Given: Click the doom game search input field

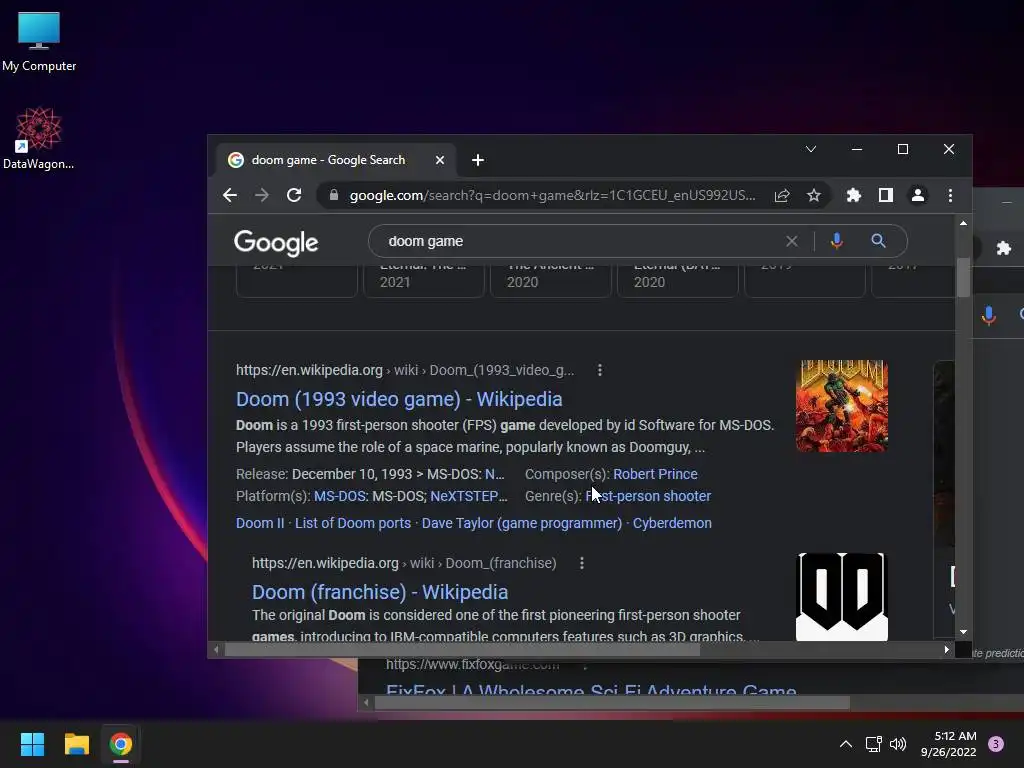Looking at the screenshot, I should [581, 241].
